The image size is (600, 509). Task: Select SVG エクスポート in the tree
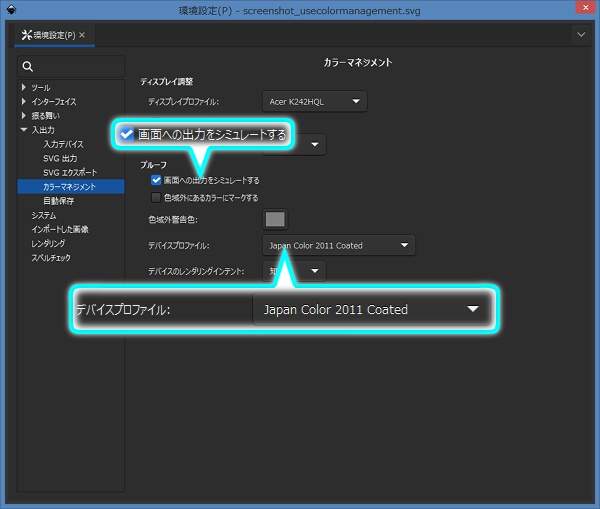pyautogui.click(x=70, y=173)
